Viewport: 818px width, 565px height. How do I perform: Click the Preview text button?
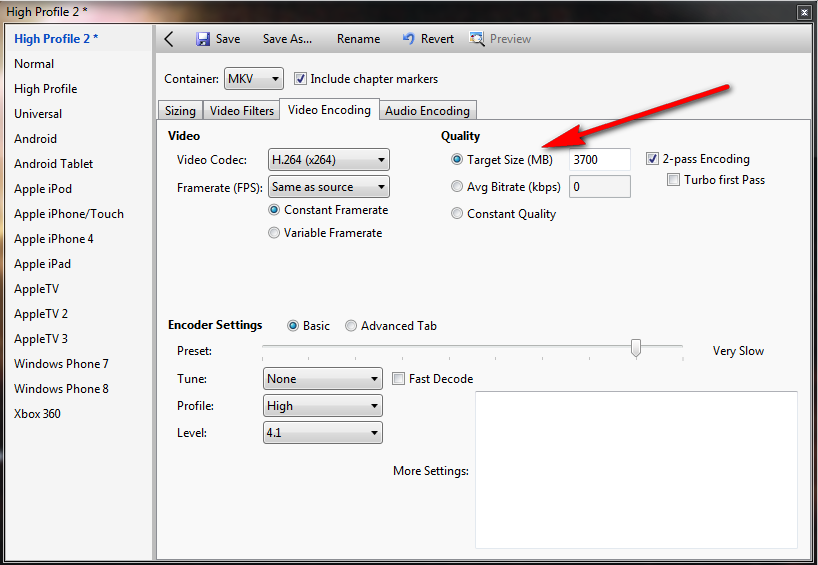click(510, 39)
